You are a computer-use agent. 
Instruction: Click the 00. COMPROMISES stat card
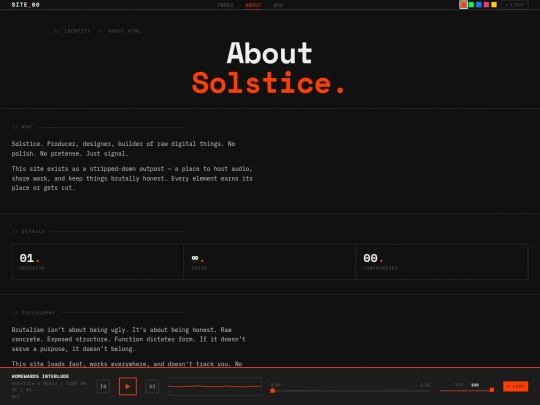pos(442,262)
